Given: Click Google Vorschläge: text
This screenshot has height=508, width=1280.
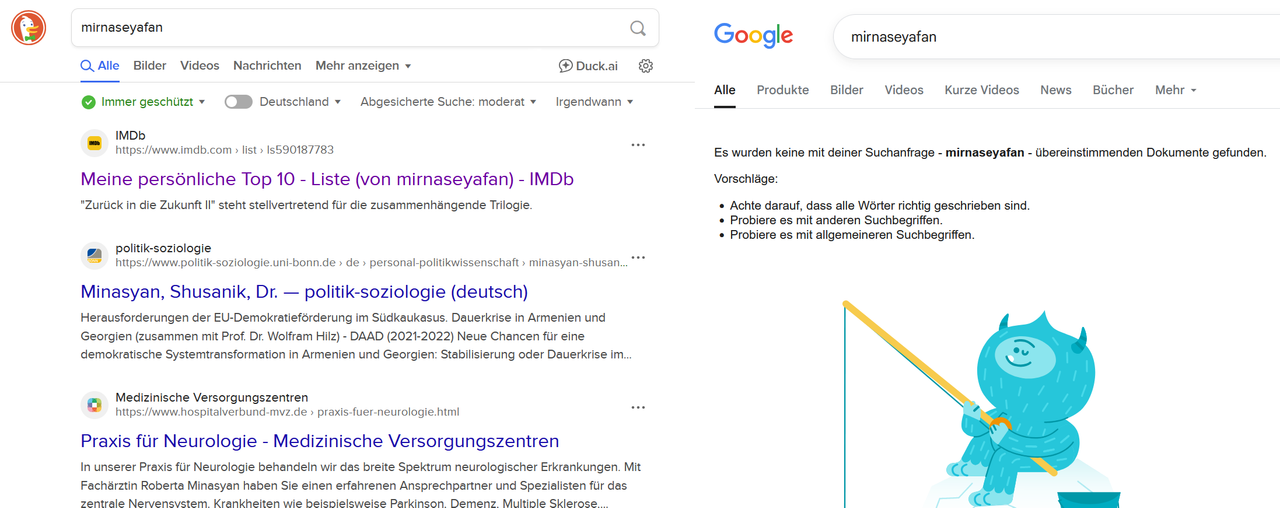Looking at the screenshot, I should (x=745, y=179).
